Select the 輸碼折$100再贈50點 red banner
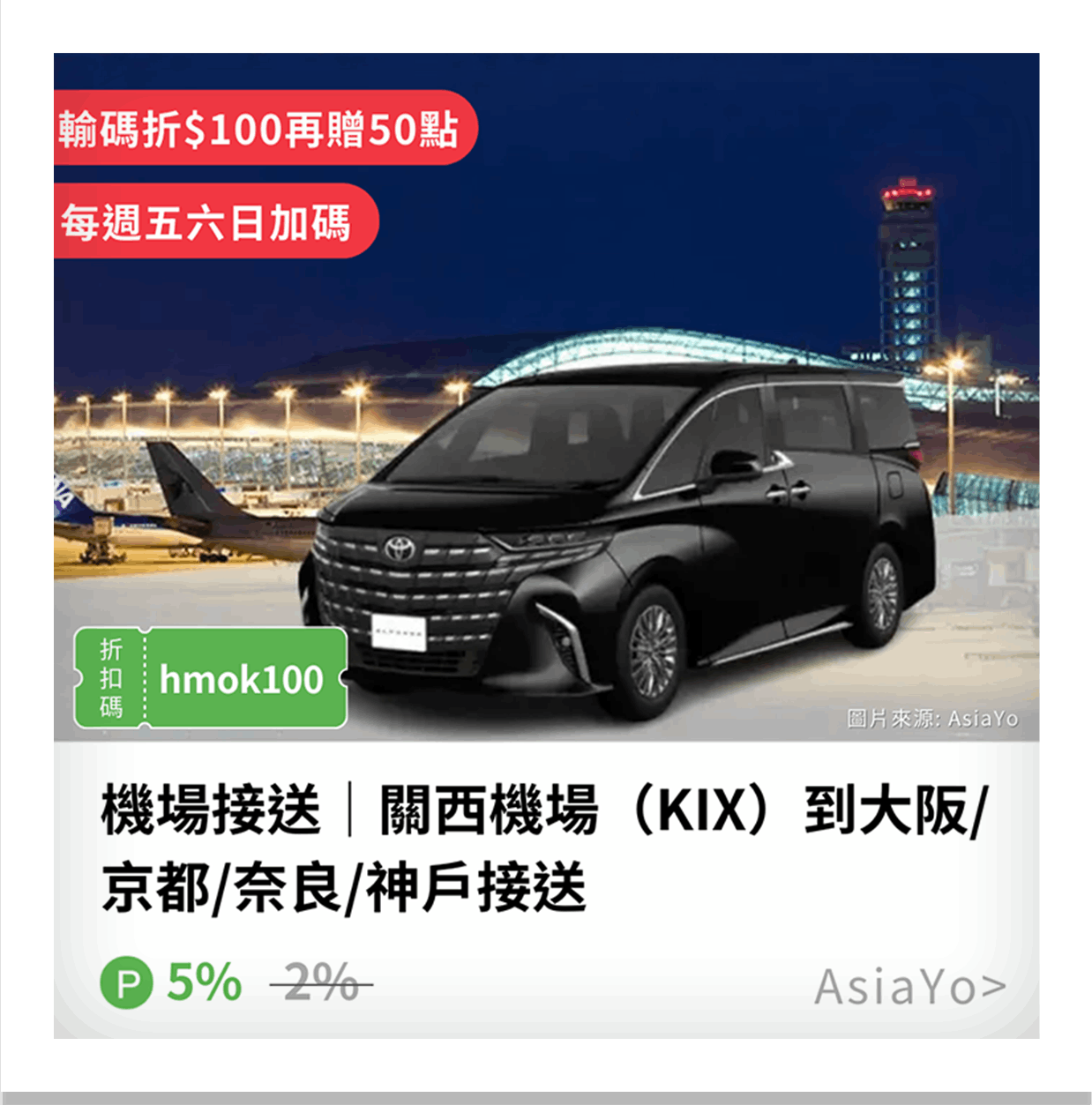 tap(263, 129)
